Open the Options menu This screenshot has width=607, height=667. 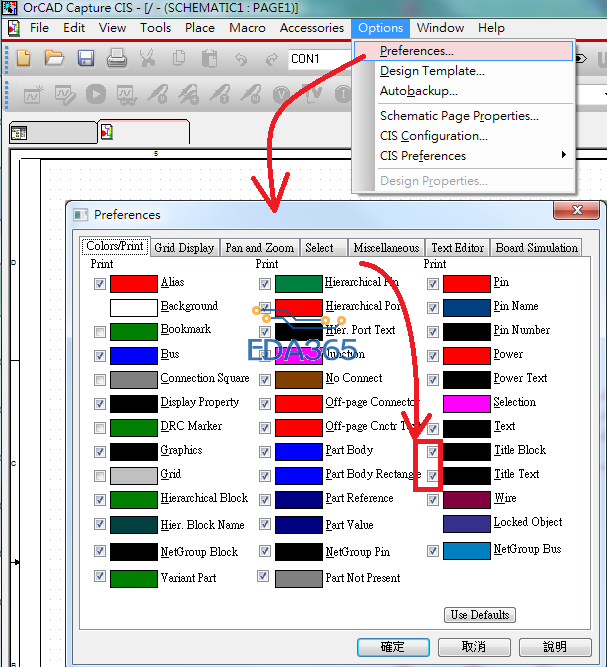point(380,28)
